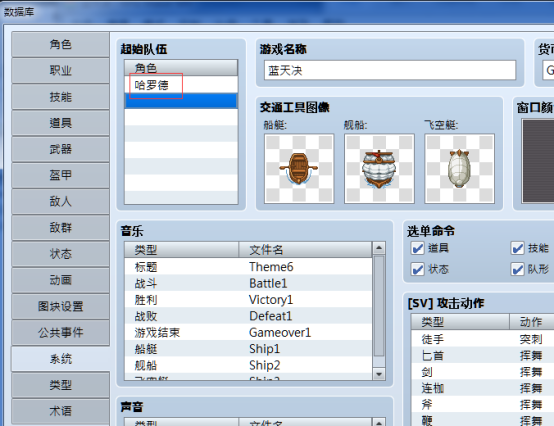
Task: Switch to the 术语 tab
Action: [x=60, y=411]
